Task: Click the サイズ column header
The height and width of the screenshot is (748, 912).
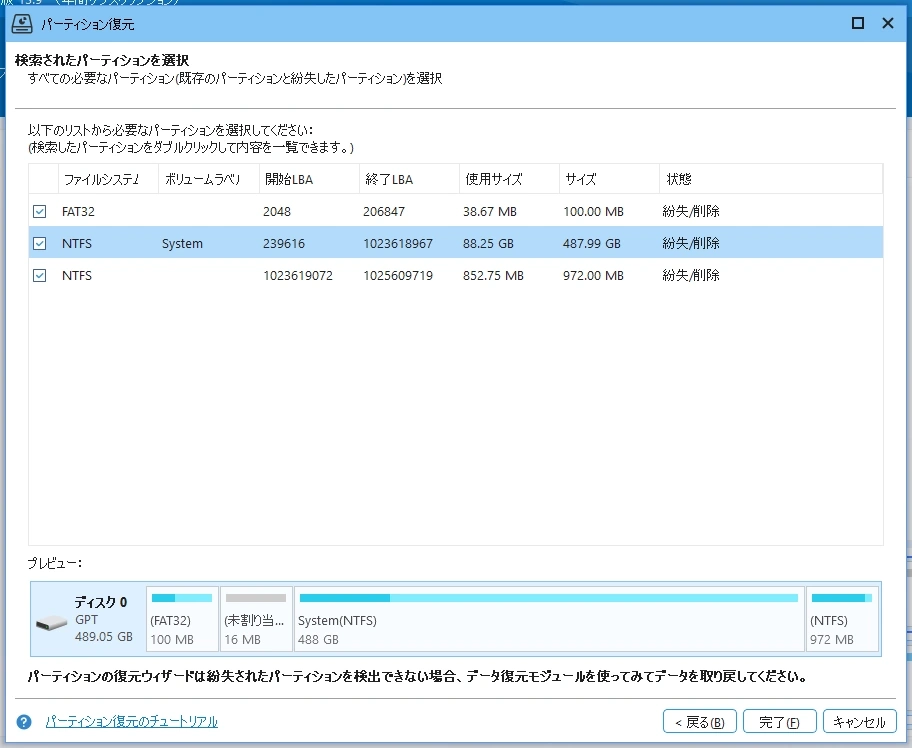Action: [x=610, y=179]
